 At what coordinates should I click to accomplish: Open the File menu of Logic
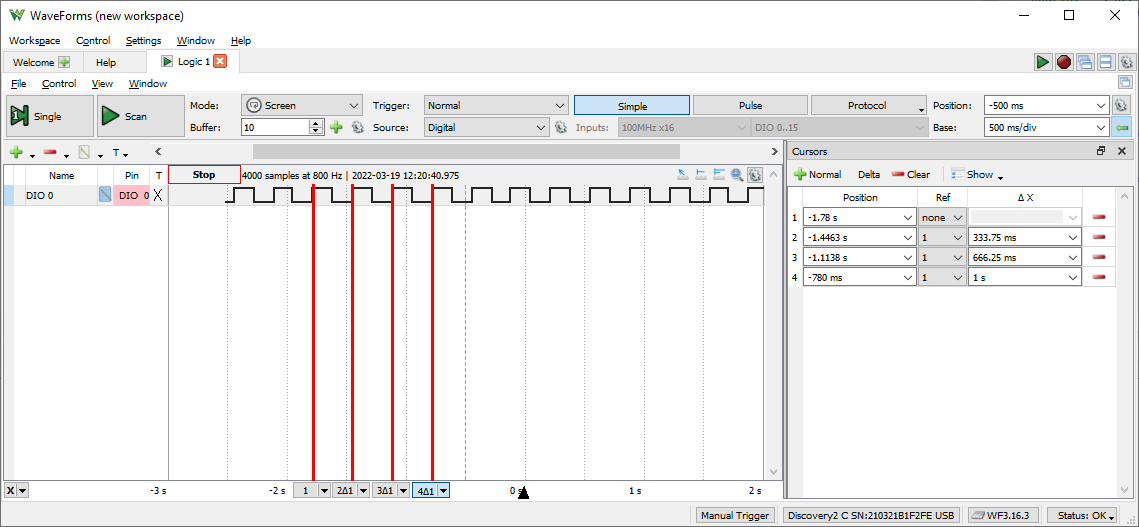tap(19, 84)
